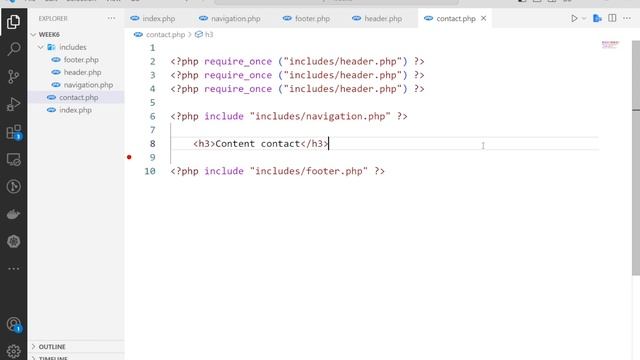Open Source Control view

pyautogui.click(x=13, y=76)
